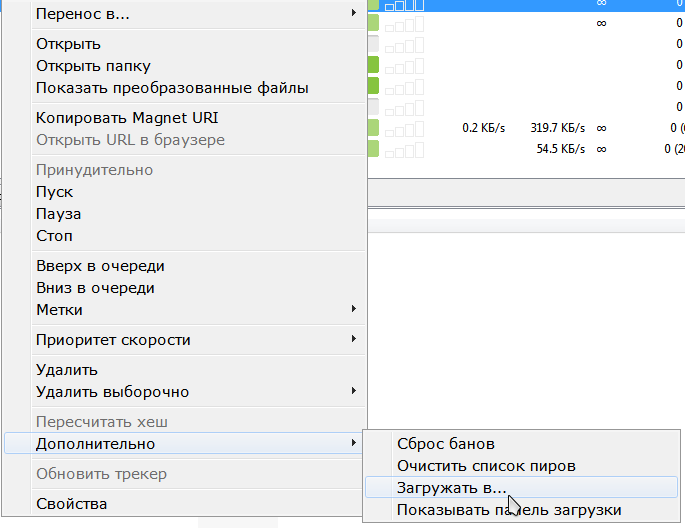Choose "Загружать в..." option
685x528 pixels.
451,488
